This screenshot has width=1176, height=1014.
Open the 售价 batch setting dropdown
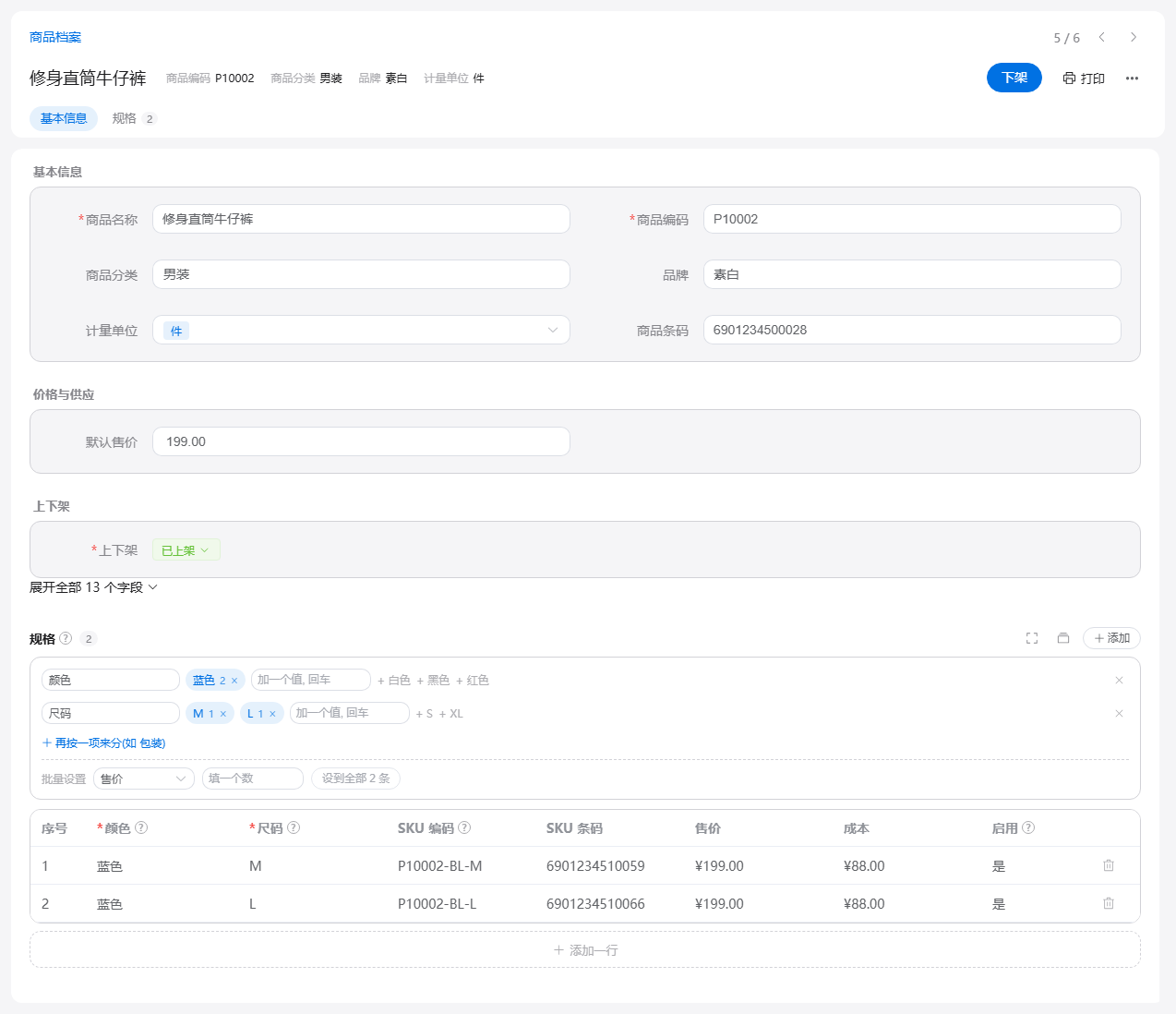144,779
